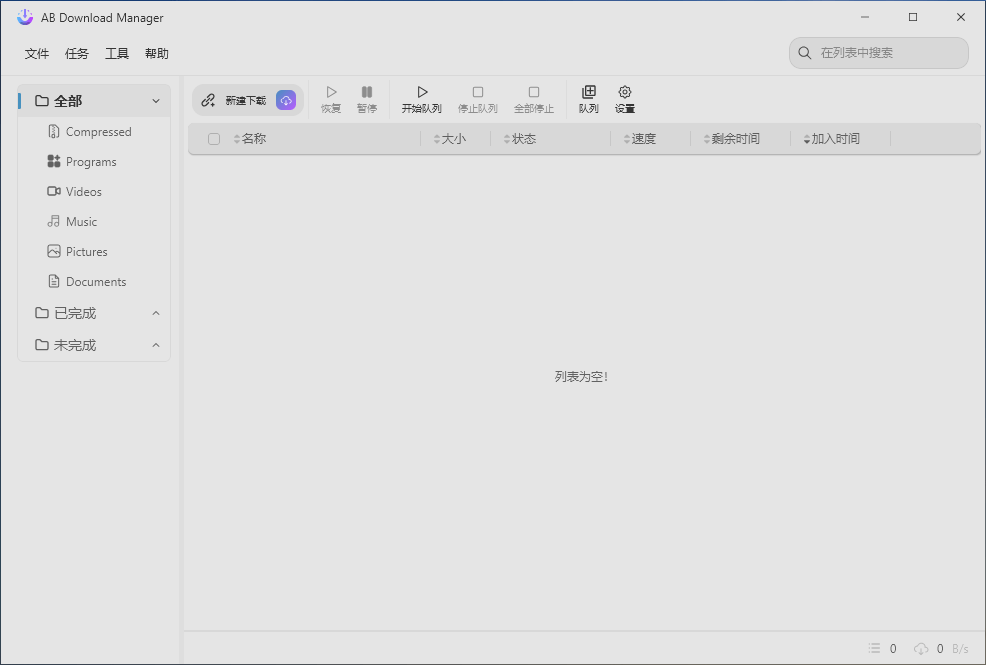This screenshot has width=986, height=665.
Task: Click the 全部停止 stop all icon
Action: point(534,93)
